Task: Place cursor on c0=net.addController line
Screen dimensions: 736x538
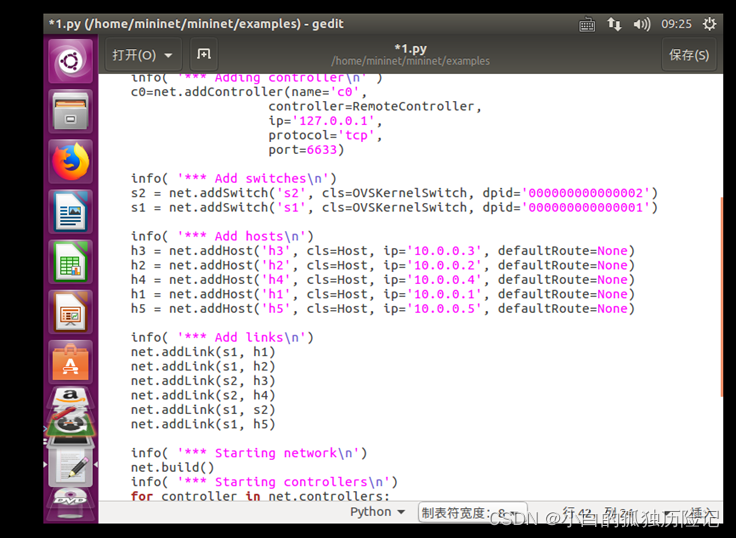Action: click(248, 92)
